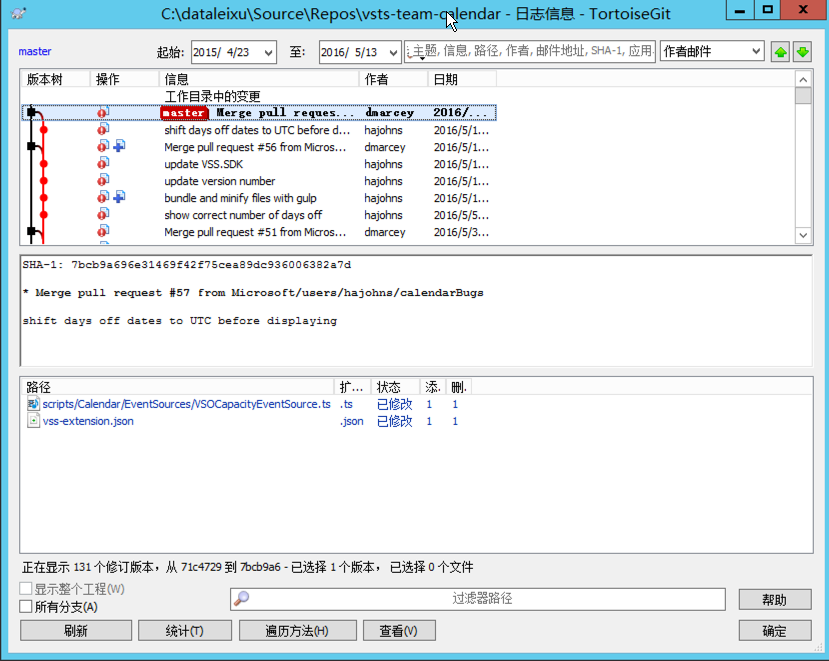Select the 'Merge pull request #56' commit
The image size is (829, 661).
tap(259, 147)
